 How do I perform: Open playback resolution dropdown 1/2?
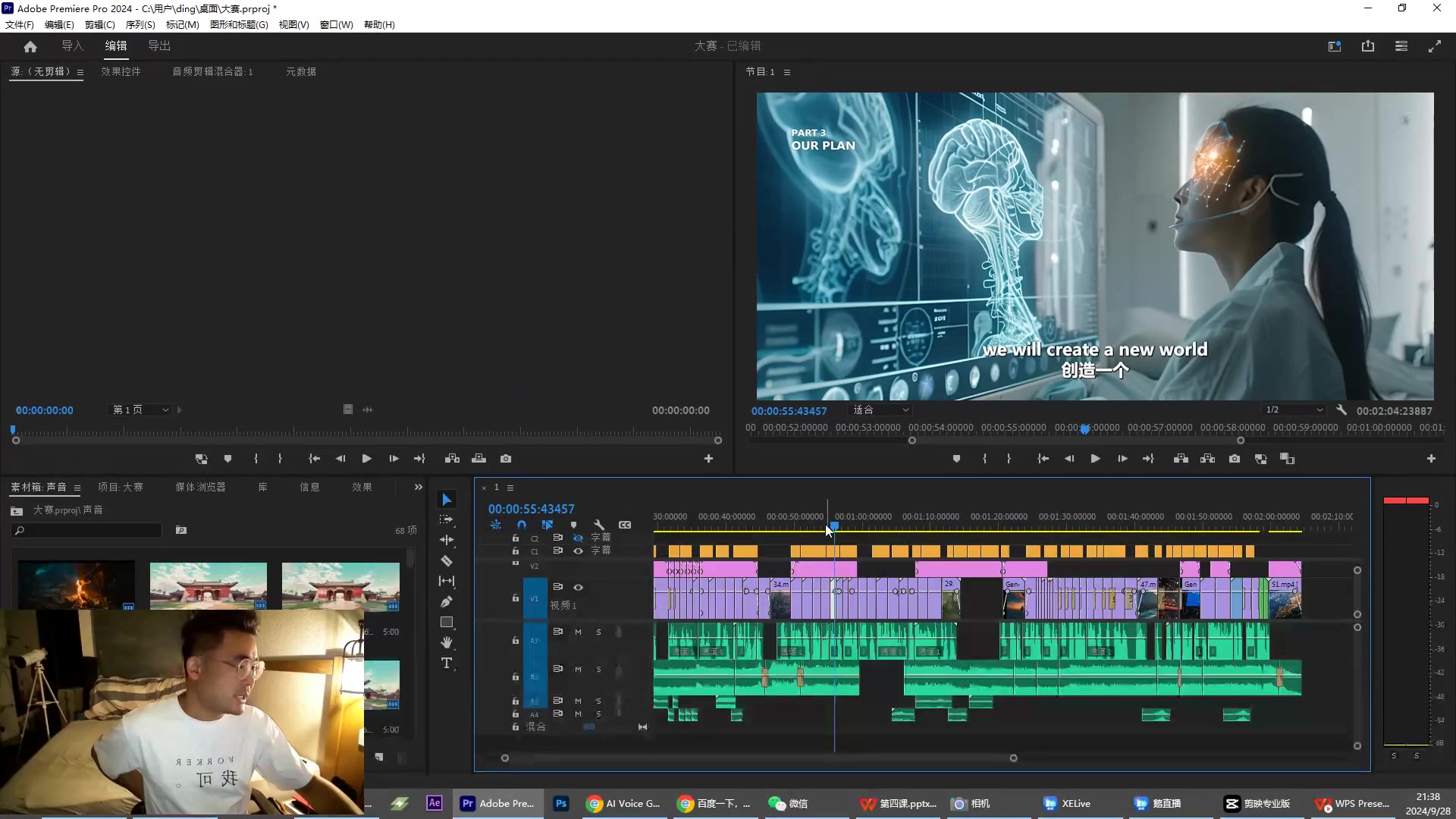[1294, 409]
